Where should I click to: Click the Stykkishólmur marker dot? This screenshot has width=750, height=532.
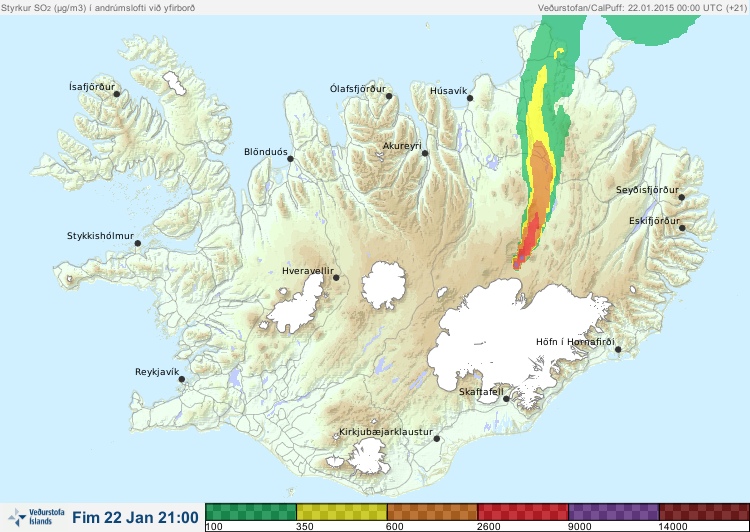pyautogui.click(x=138, y=244)
